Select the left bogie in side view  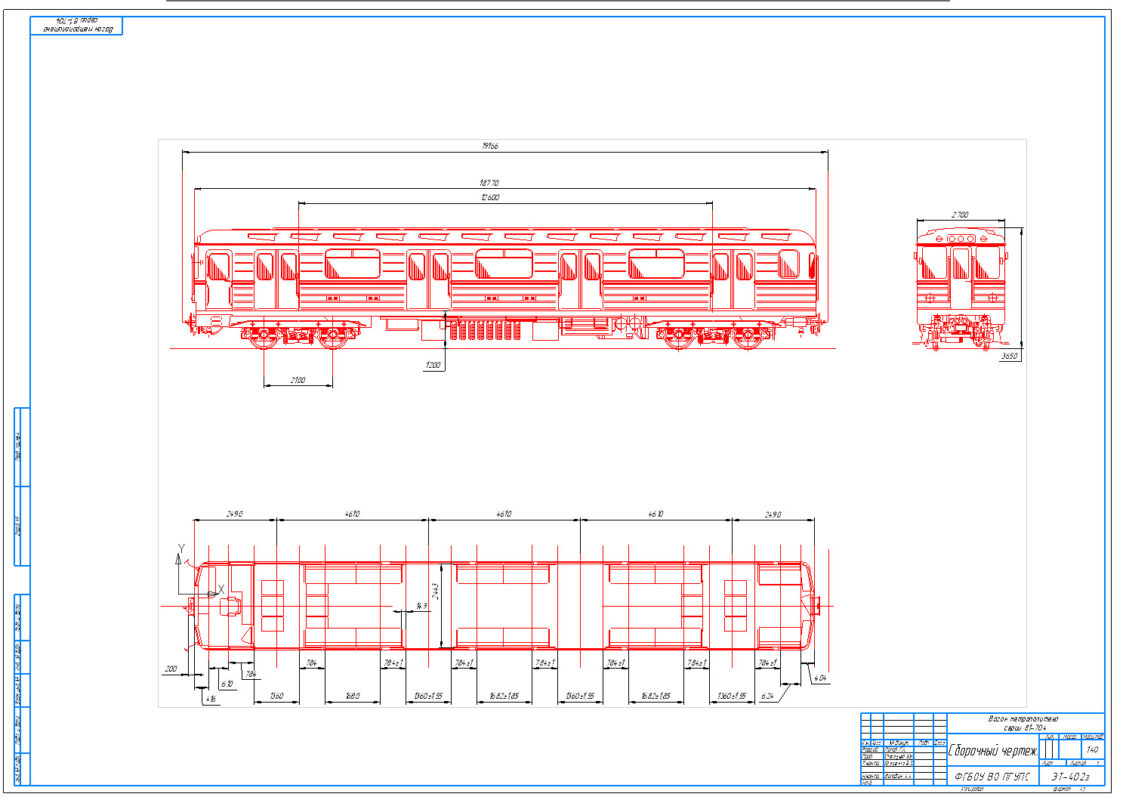(x=298, y=334)
